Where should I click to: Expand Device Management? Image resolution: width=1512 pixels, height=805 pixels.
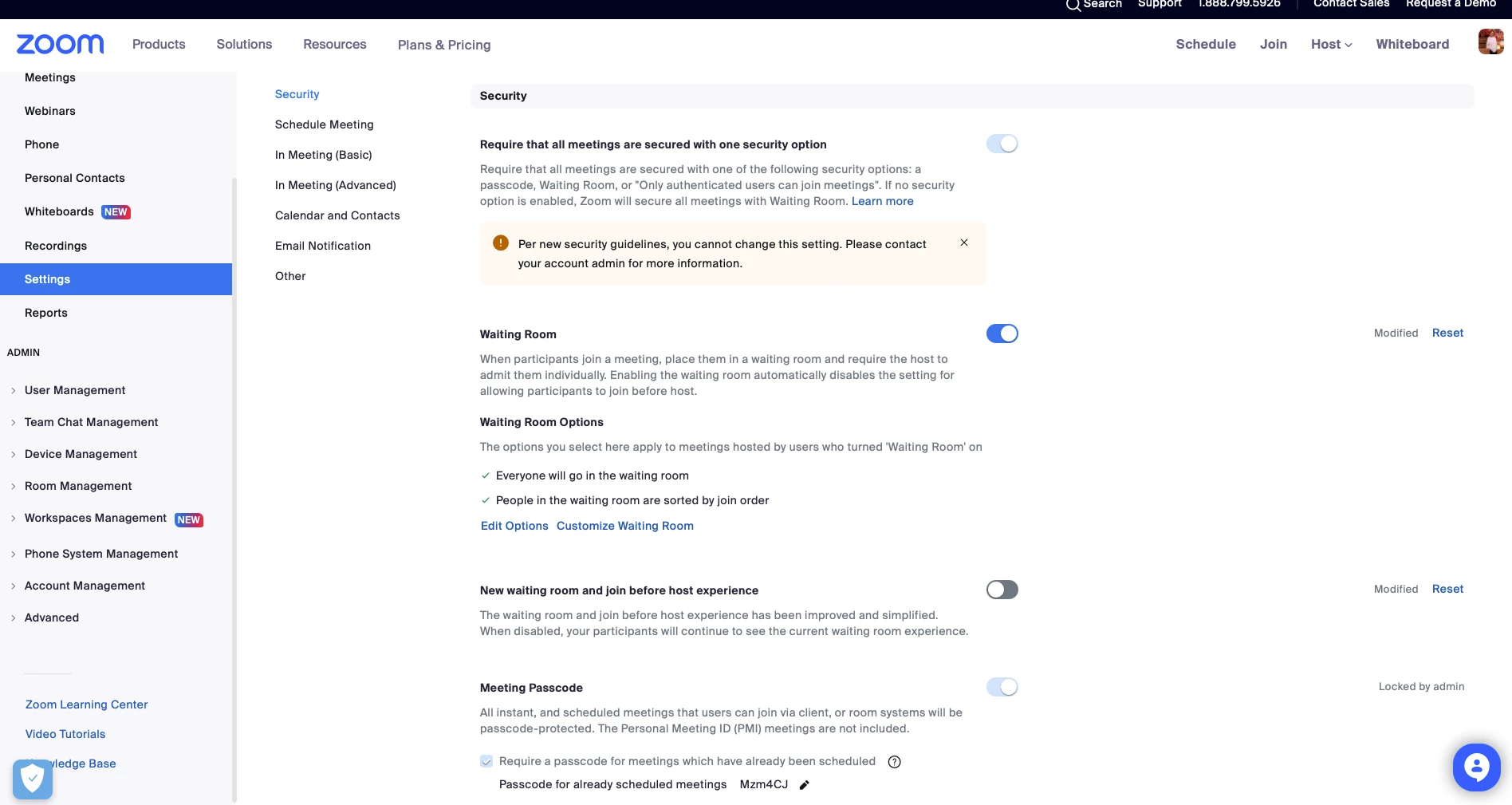pos(81,454)
